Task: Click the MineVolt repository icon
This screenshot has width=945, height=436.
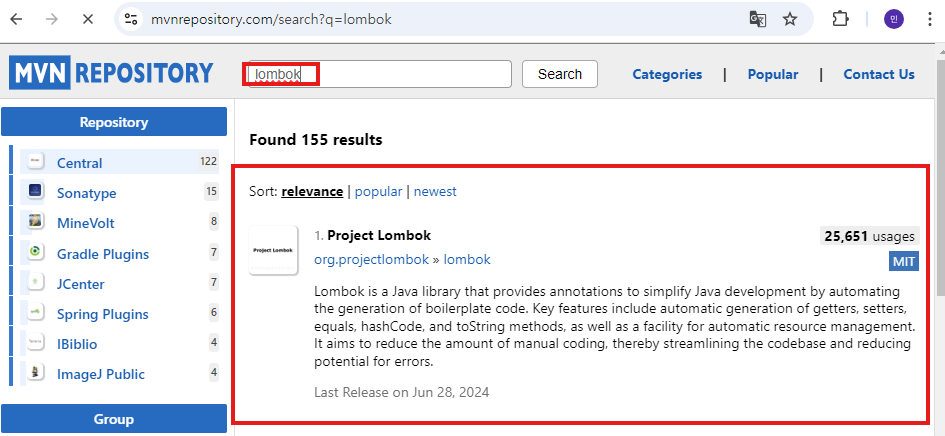Action: [x=35, y=221]
